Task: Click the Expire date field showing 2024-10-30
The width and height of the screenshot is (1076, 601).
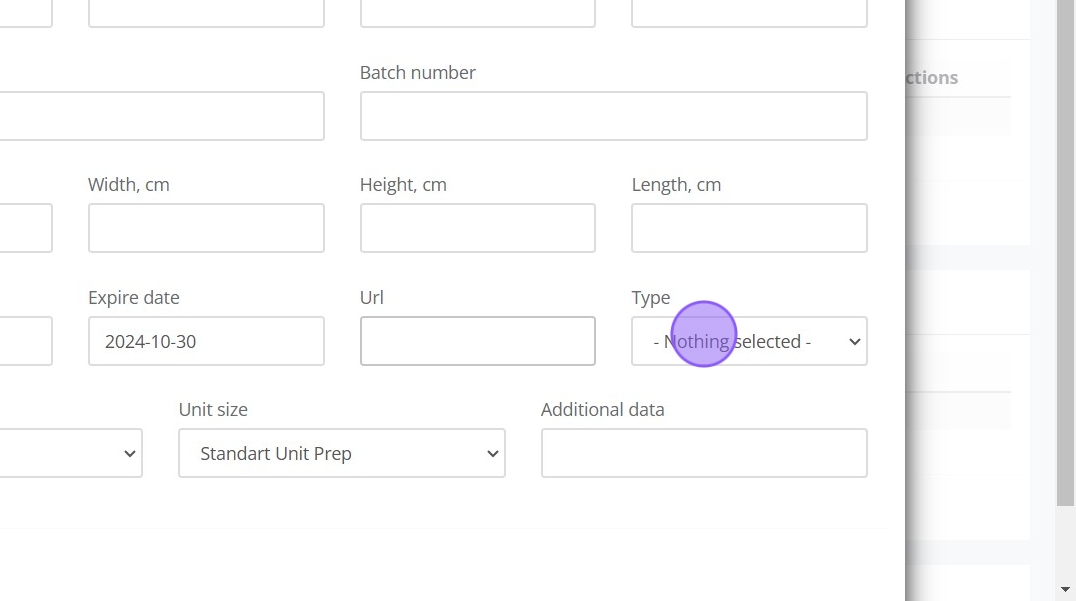Action: pyautogui.click(x=206, y=341)
